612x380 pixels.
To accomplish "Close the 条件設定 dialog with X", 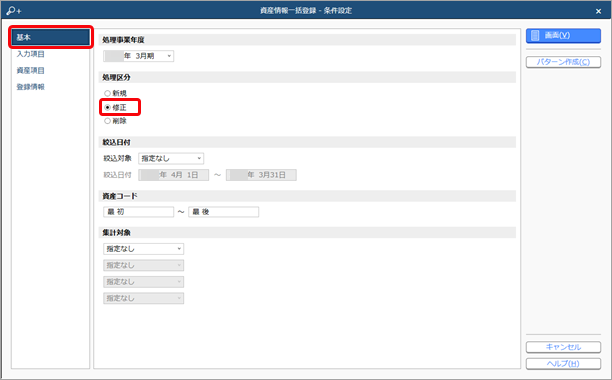I will (x=598, y=11).
